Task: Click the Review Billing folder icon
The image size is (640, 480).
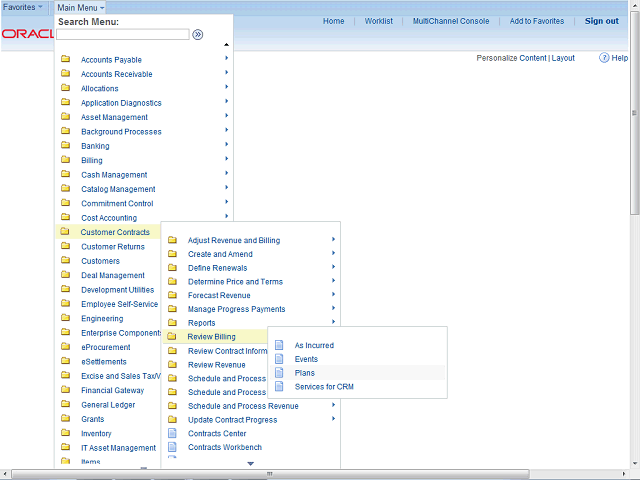Action: click(x=172, y=336)
